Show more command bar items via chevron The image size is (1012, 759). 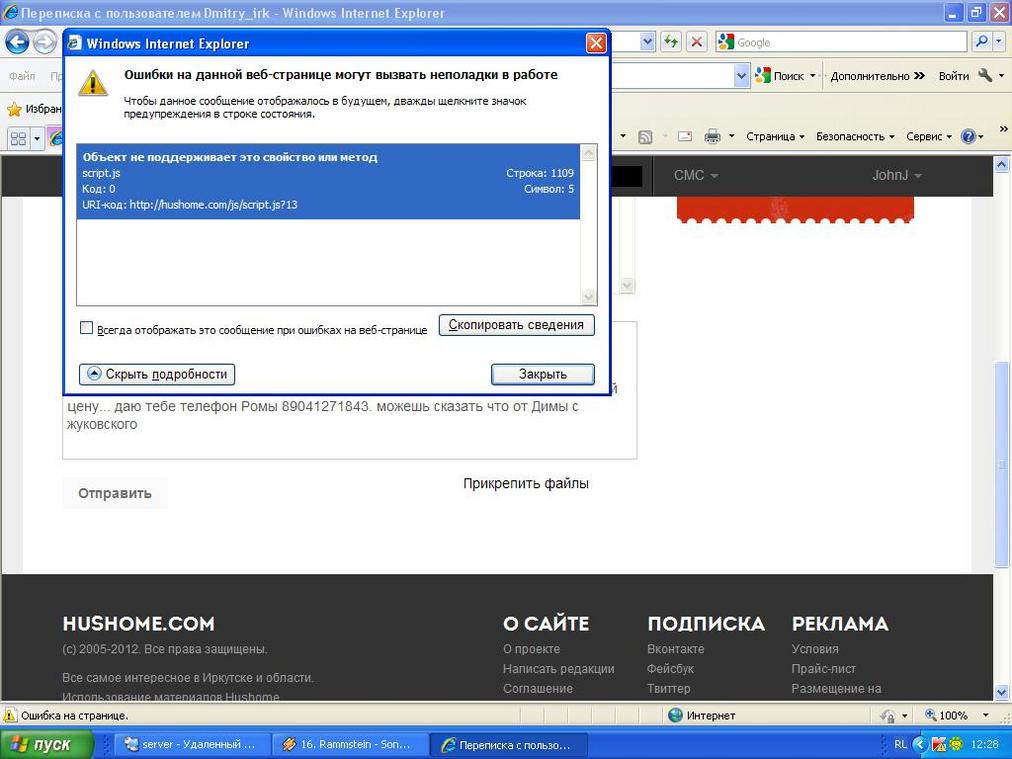coord(1003,129)
